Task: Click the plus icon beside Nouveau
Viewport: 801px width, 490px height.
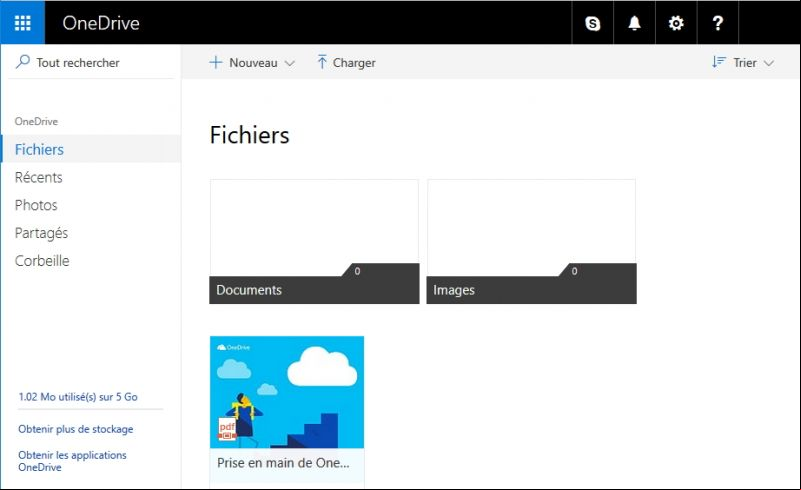Action: tap(216, 62)
